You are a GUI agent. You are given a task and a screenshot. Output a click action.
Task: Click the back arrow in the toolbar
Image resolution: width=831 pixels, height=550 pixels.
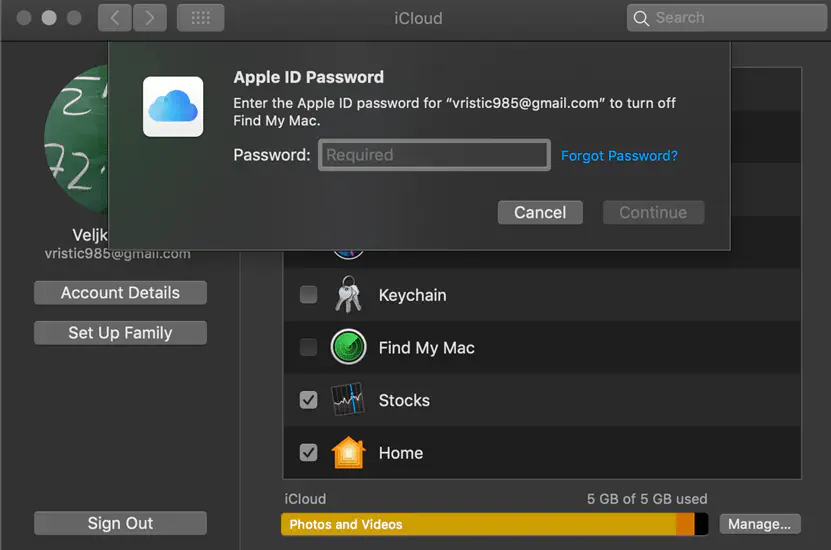pos(114,18)
